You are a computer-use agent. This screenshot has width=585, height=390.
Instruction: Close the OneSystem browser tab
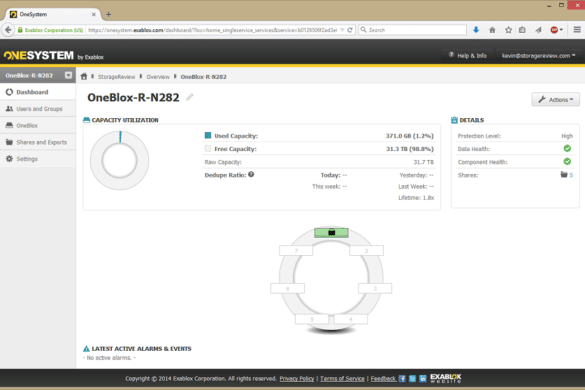93,15
